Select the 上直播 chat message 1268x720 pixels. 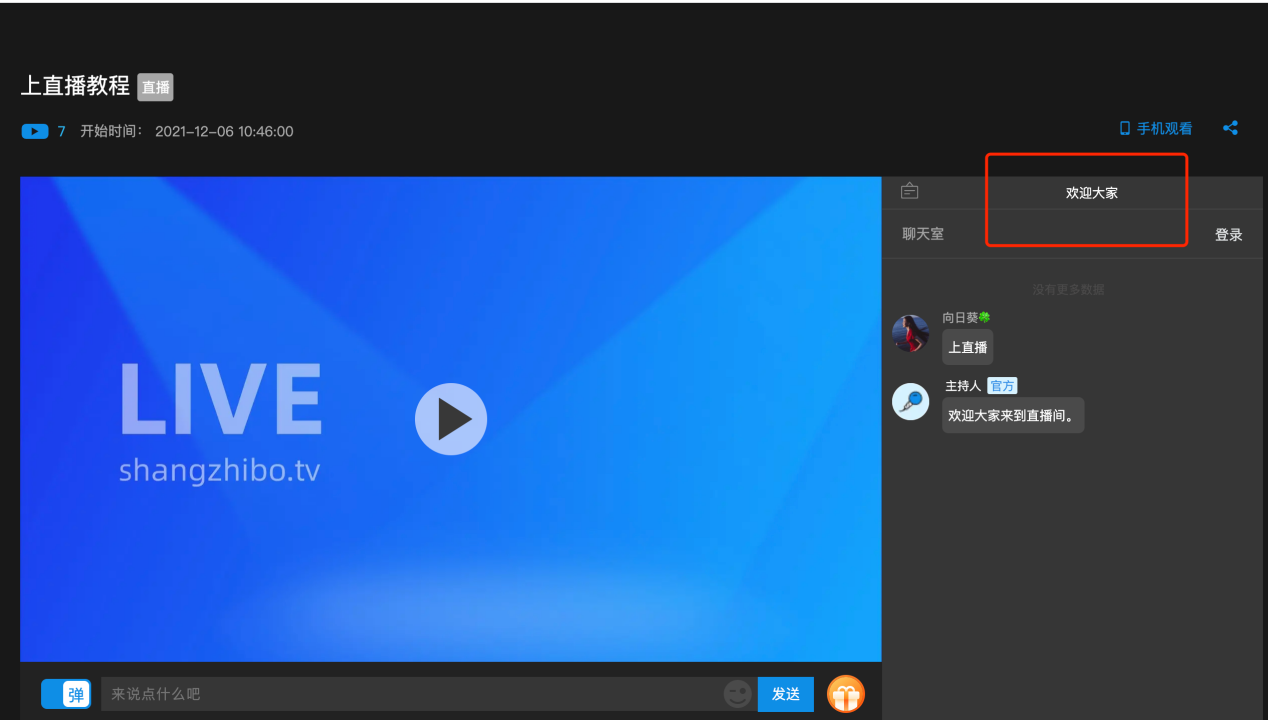point(968,347)
